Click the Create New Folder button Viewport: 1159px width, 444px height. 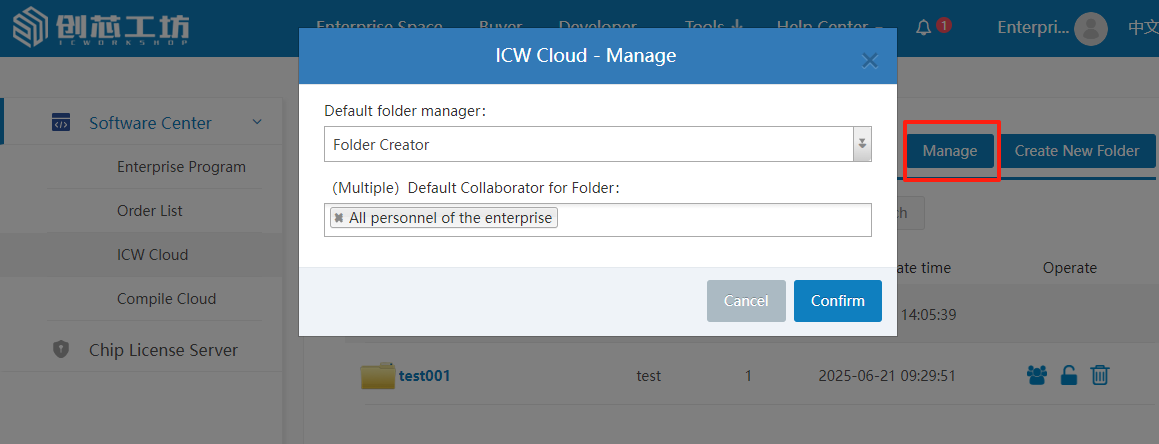click(x=1076, y=151)
